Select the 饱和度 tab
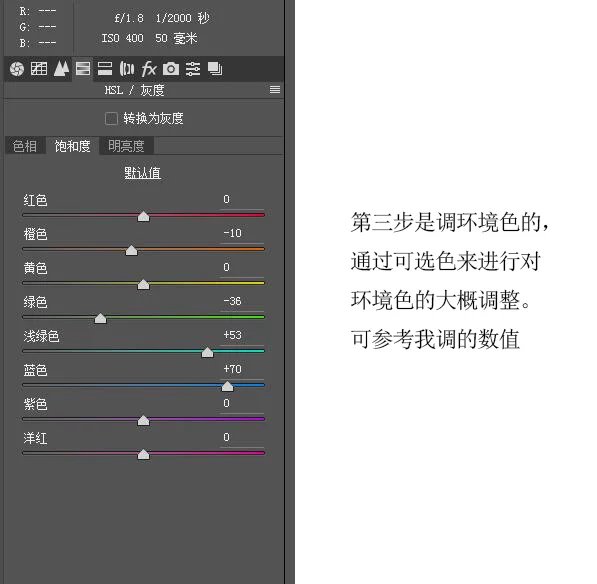 point(72,146)
